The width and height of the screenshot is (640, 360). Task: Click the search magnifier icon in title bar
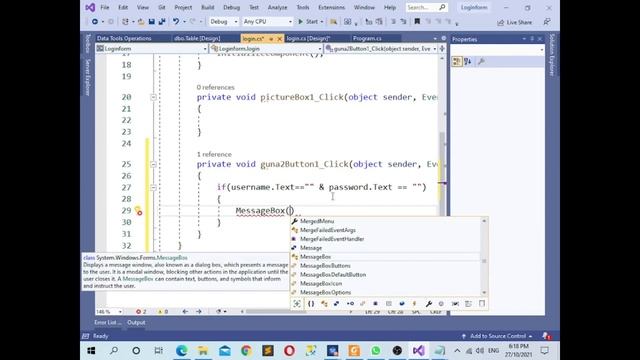442,7
